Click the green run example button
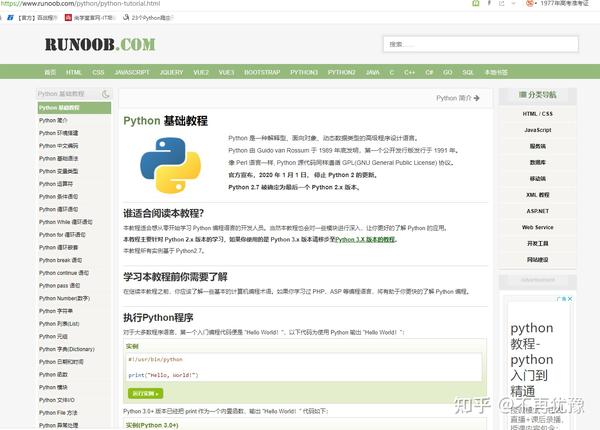This screenshot has height=430, width=600. point(145,393)
